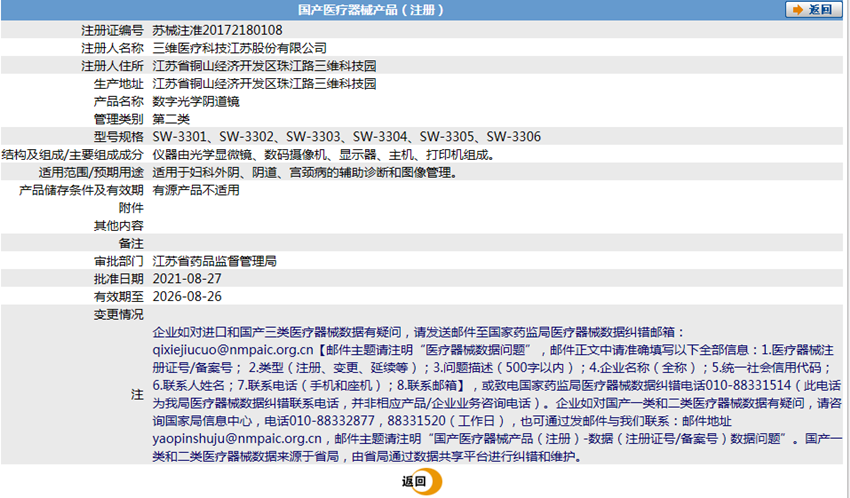Click the 附件 label
Viewport: 850px width, 498px height.
coord(131,208)
